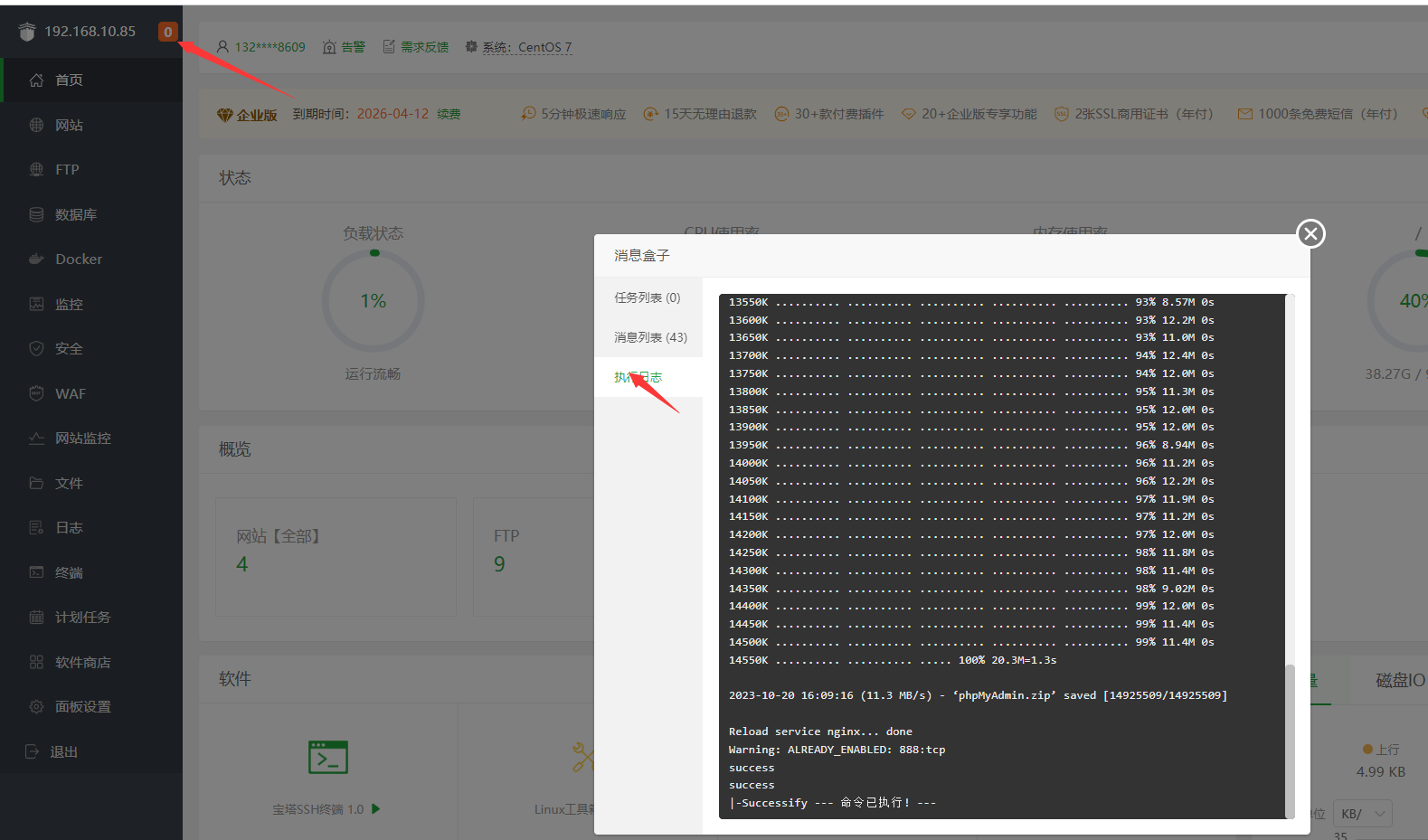Open Docker whale icon in sidebar
The width and height of the screenshot is (1428, 840).
point(36,260)
